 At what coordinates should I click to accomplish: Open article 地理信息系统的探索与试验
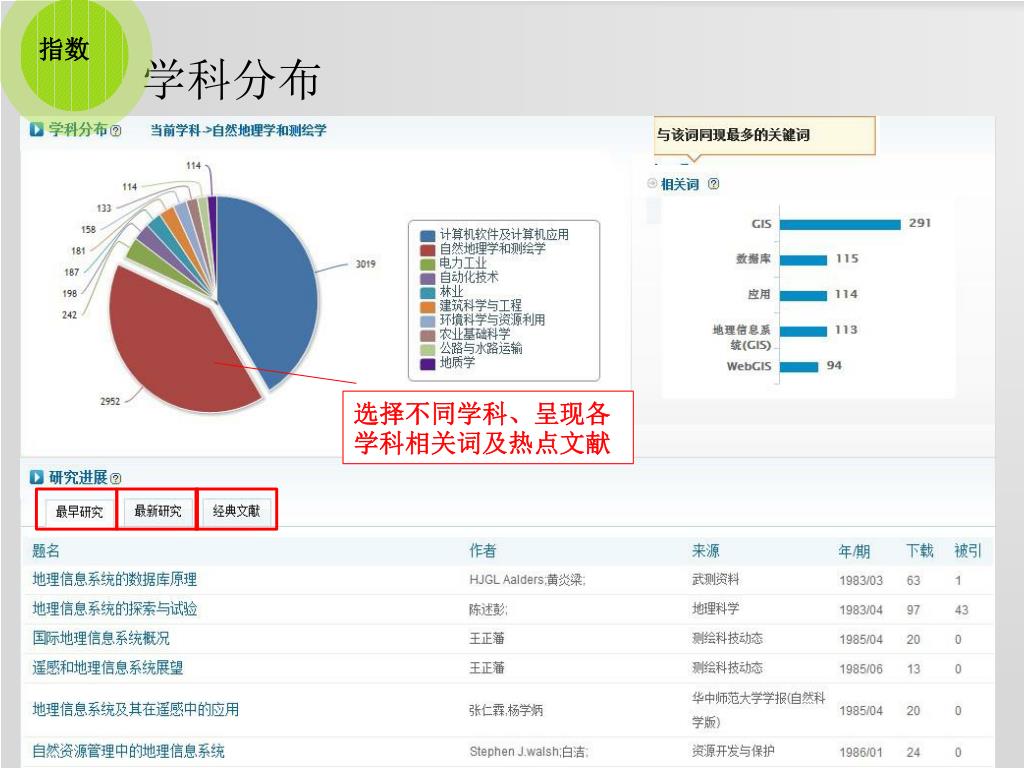pyautogui.click(x=115, y=609)
